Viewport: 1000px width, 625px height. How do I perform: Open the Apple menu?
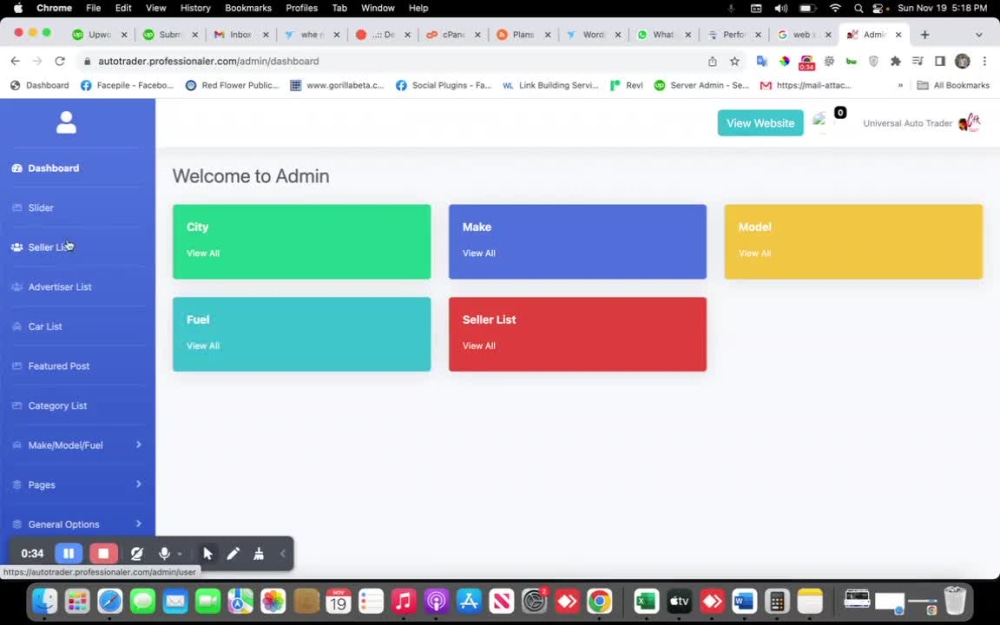pos(18,8)
